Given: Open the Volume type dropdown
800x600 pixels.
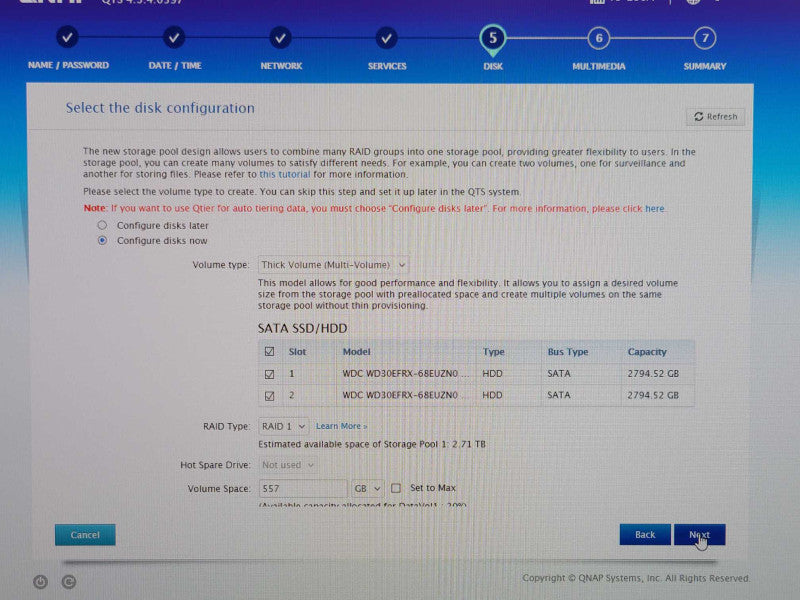Looking at the screenshot, I should coord(333,265).
